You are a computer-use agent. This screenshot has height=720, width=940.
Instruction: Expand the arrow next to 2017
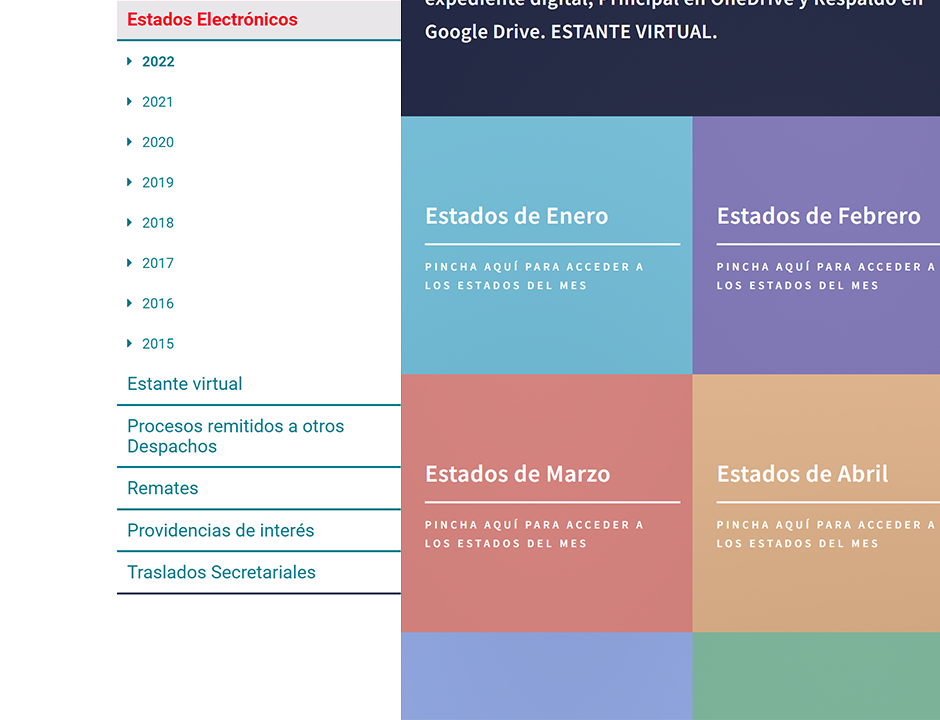(130, 263)
